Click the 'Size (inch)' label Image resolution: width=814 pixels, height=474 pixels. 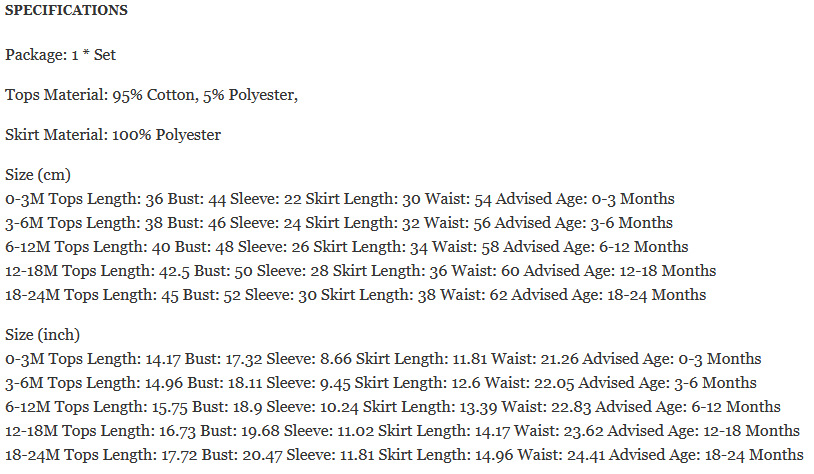(44, 335)
